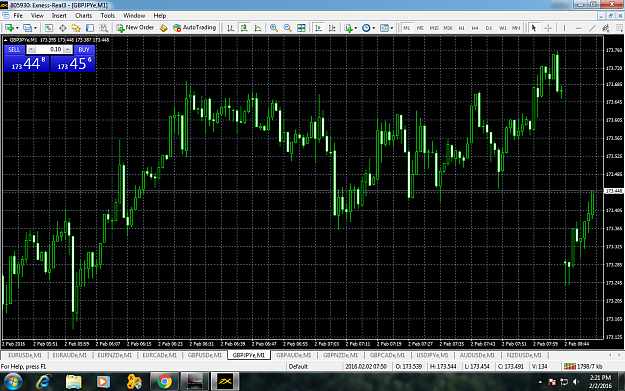The width and height of the screenshot is (625, 391).
Task: Toggle the Terminal panel icon
Action: (x=90, y=28)
